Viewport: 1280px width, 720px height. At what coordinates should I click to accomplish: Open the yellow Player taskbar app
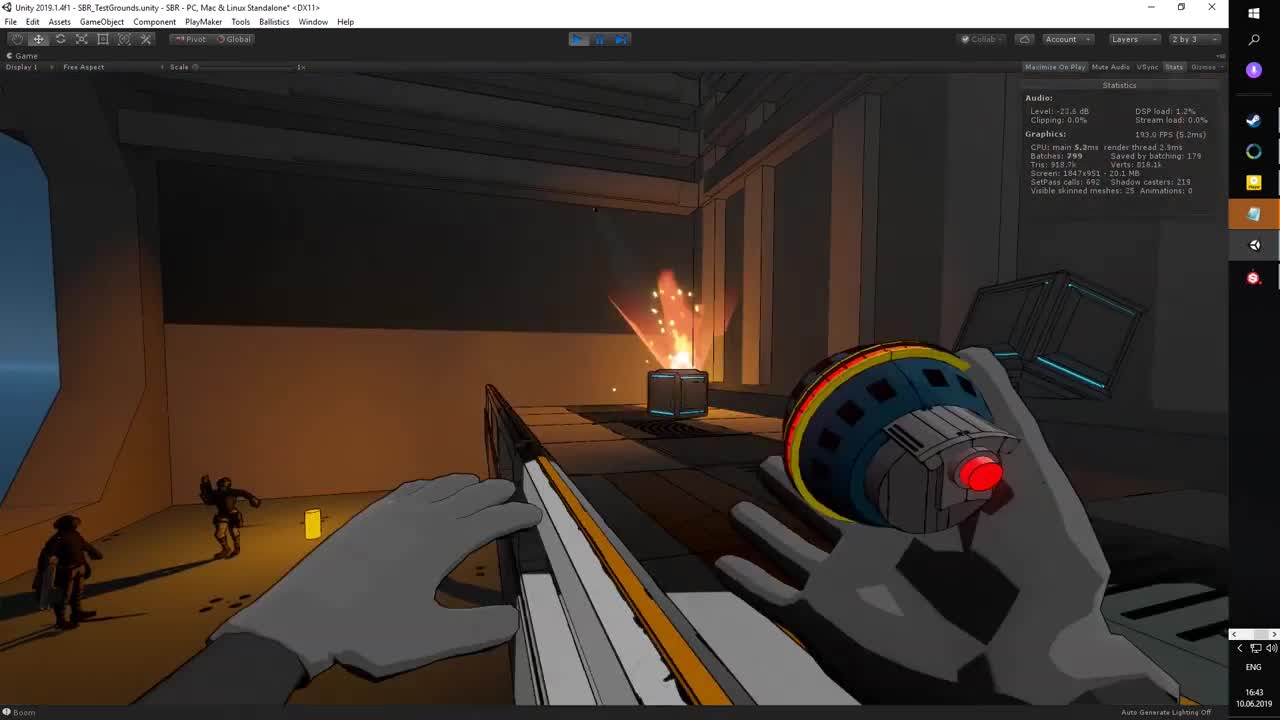click(x=1254, y=183)
